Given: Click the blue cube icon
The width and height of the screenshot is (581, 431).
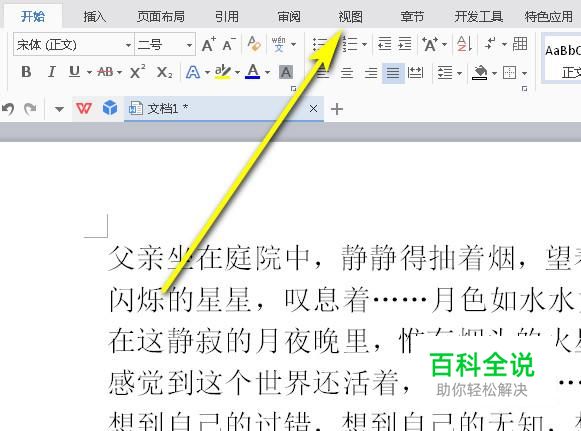Looking at the screenshot, I should pos(110,108).
